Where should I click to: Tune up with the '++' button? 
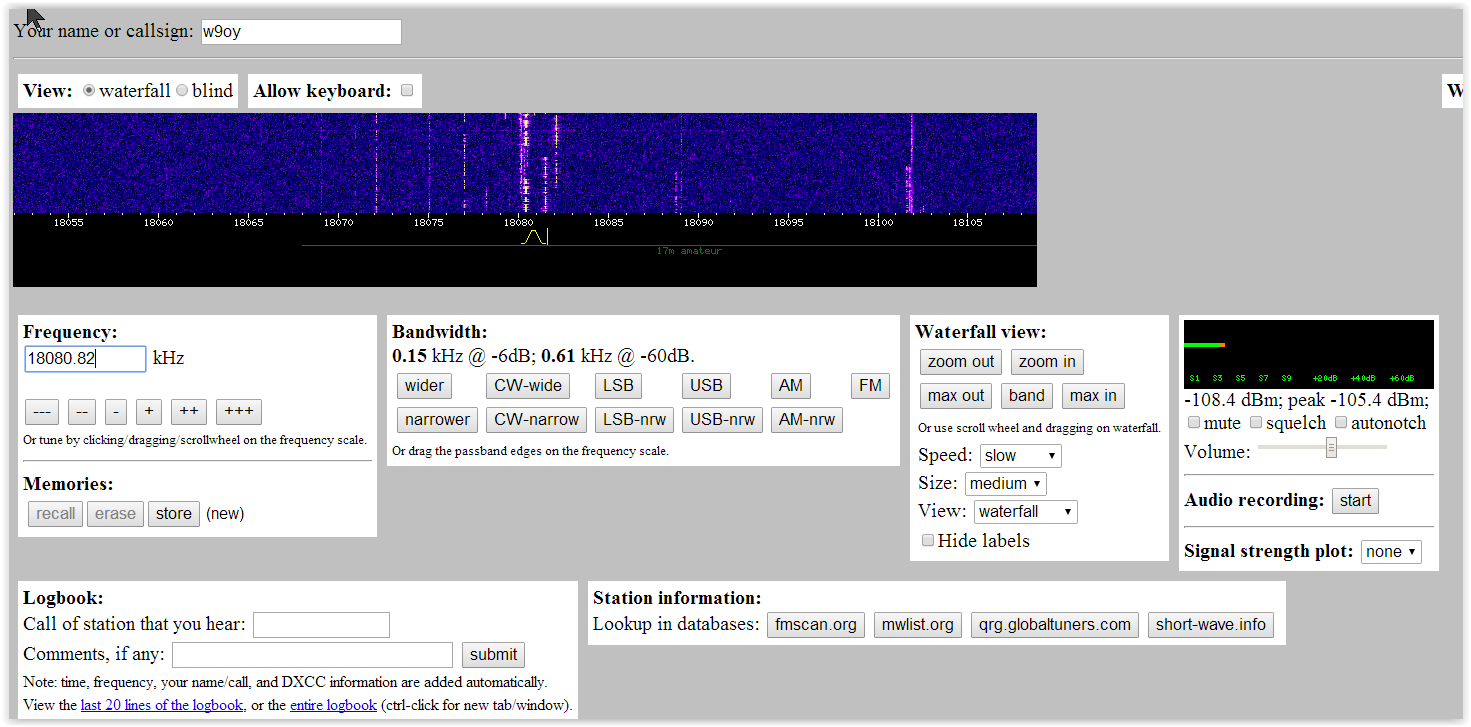[x=189, y=412]
